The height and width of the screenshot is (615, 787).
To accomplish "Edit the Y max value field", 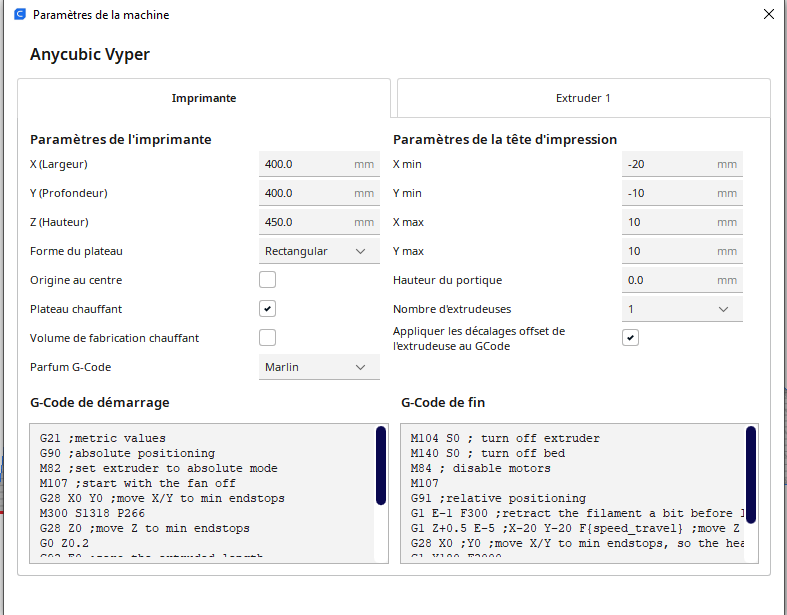I will click(x=682, y=251).
